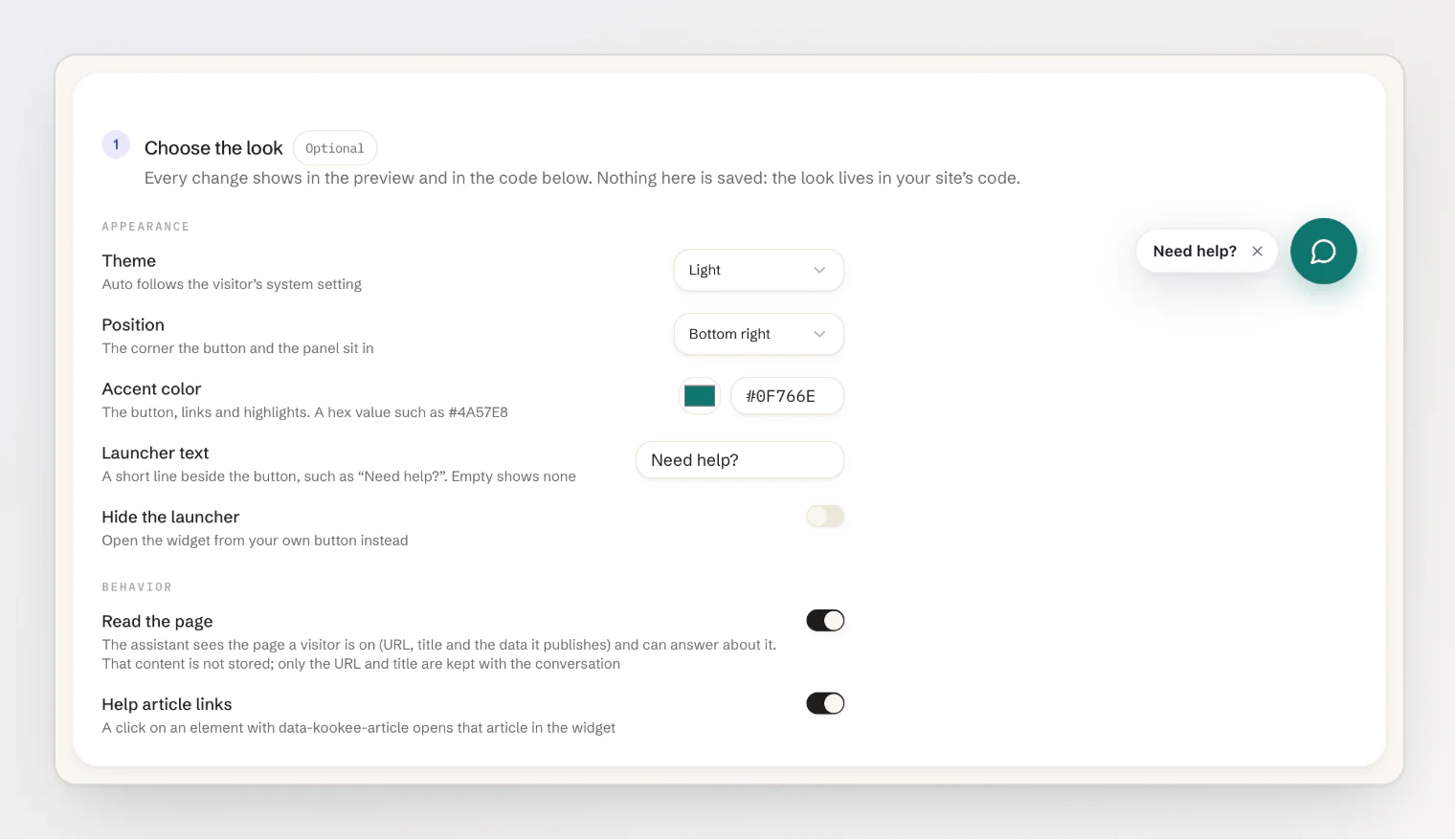
Task: Click the "Choose the look" heading
Action: click(213, 148)
